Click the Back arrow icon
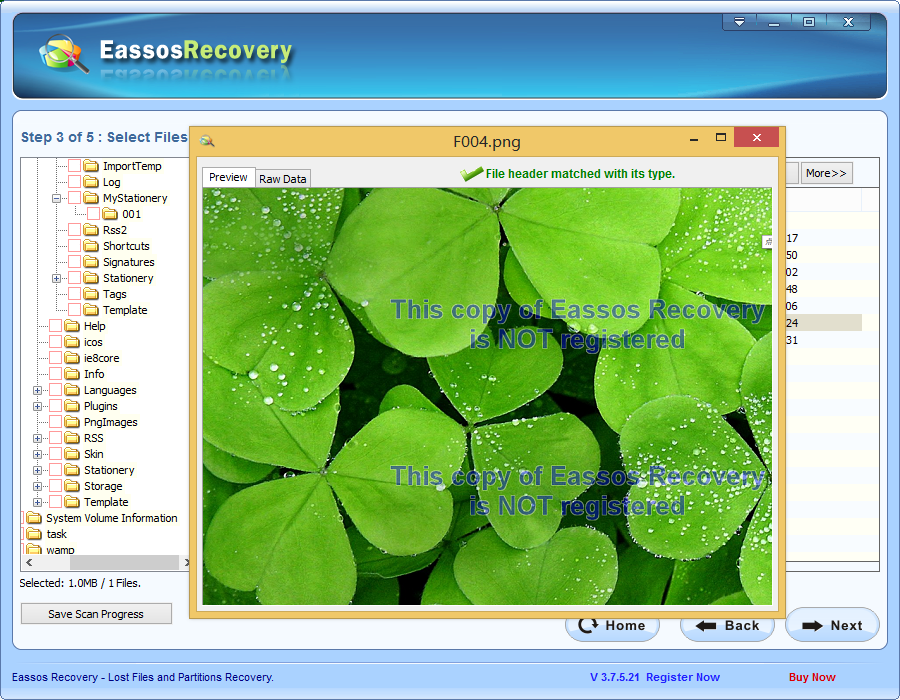Viewport: 900px width, 700px height. point(707,625)
